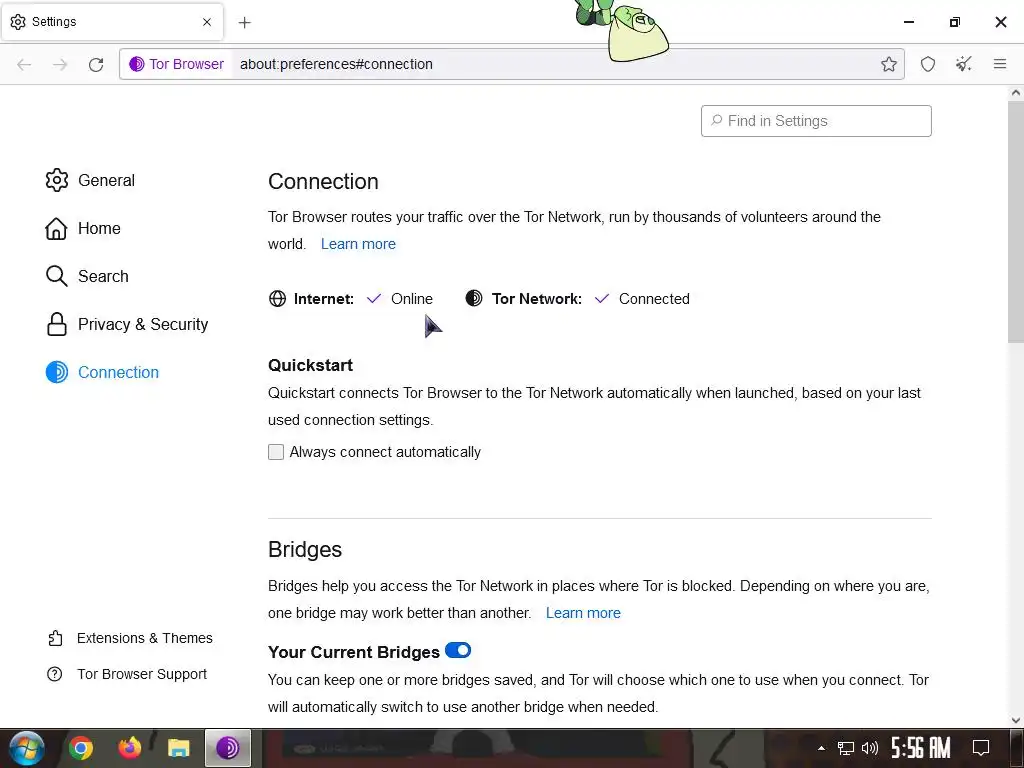Click the Tor Browser taskbar button
This screenshot has width=1024, height=768.
(227, 748)
